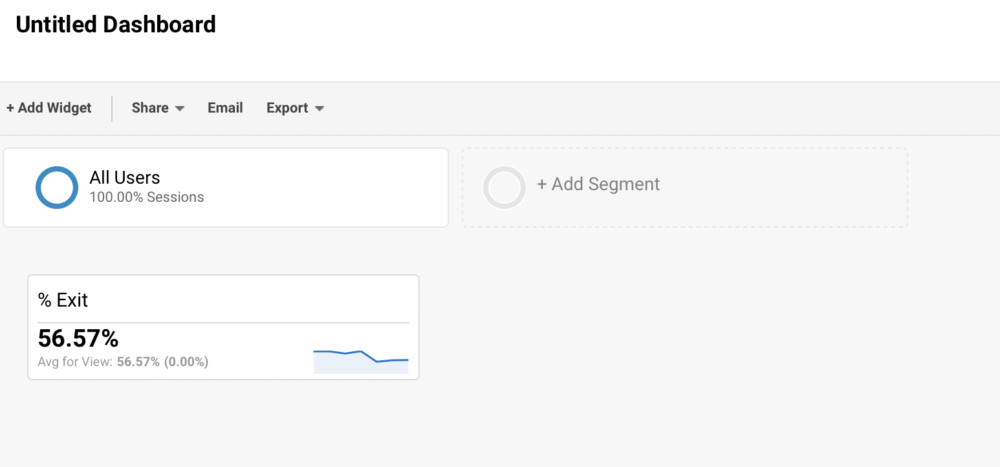
Task: Click the blue All Users circle icon
Action: 57,187
